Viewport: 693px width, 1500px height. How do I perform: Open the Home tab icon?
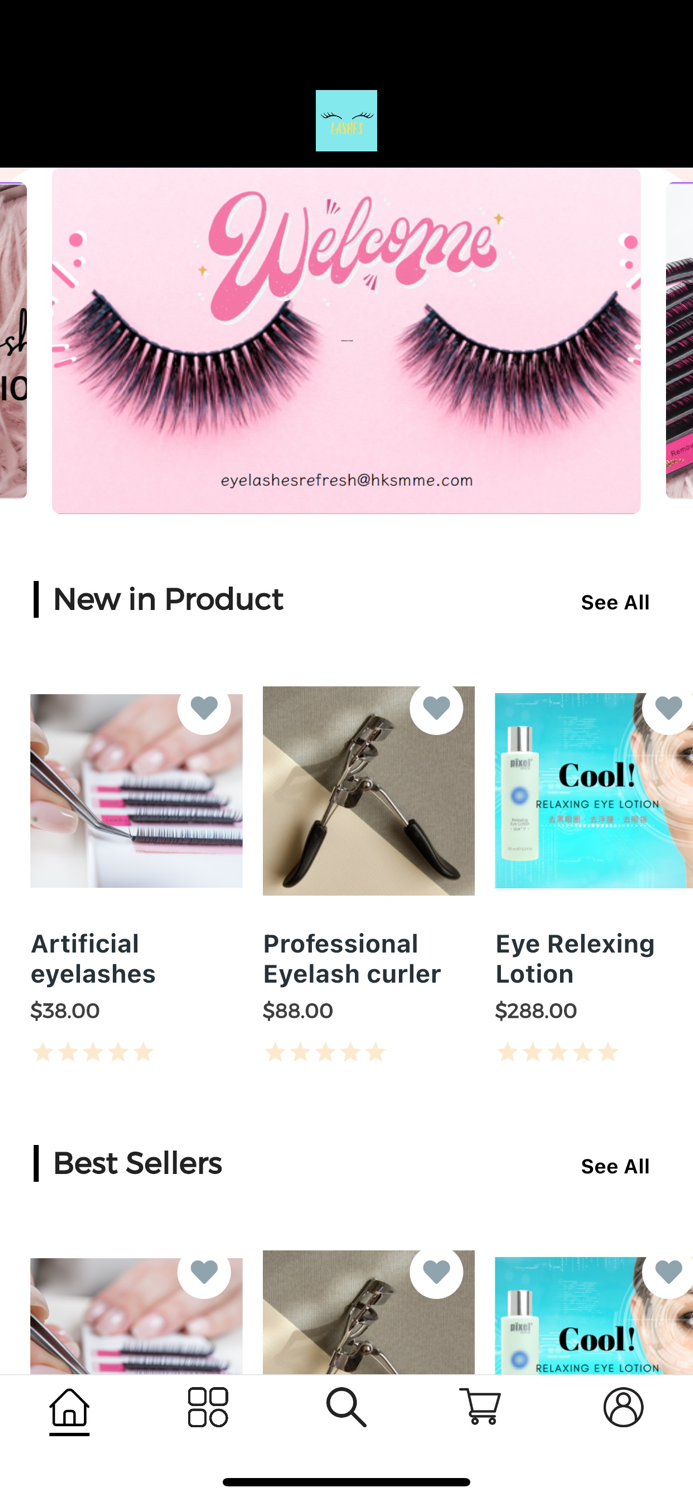click(69, 1407)
